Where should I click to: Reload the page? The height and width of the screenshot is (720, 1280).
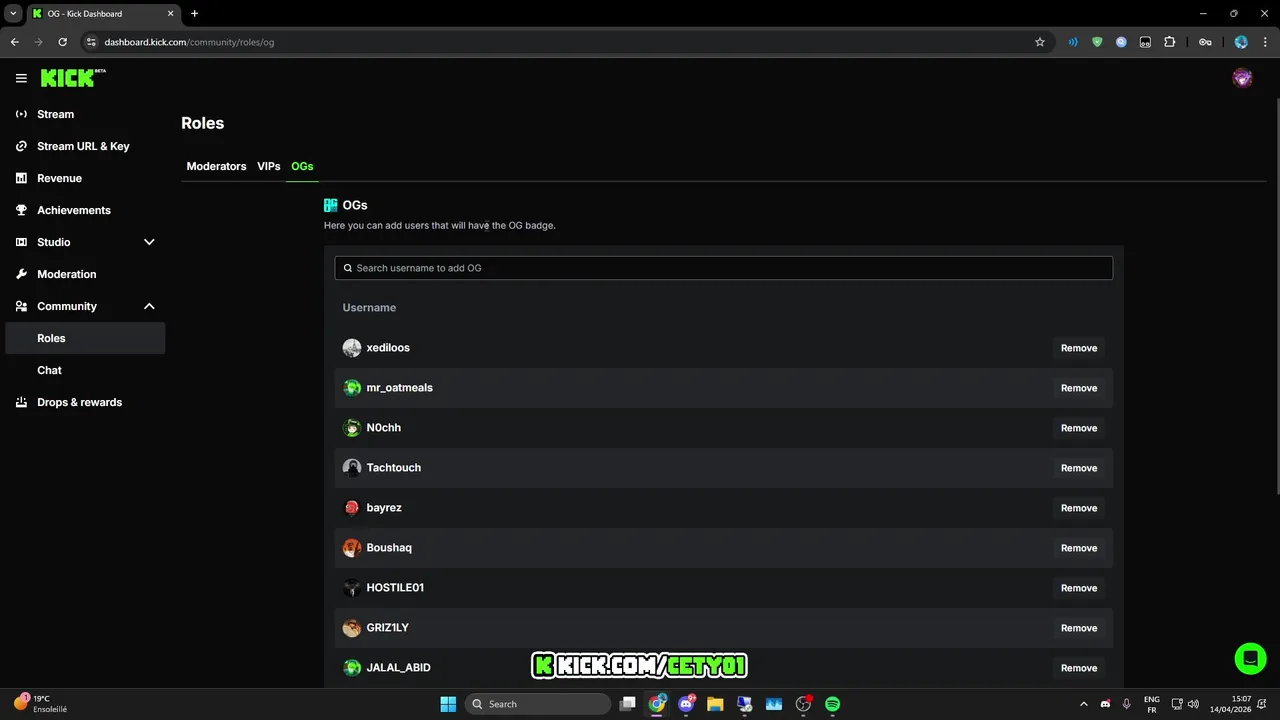[x=63, y=42]
